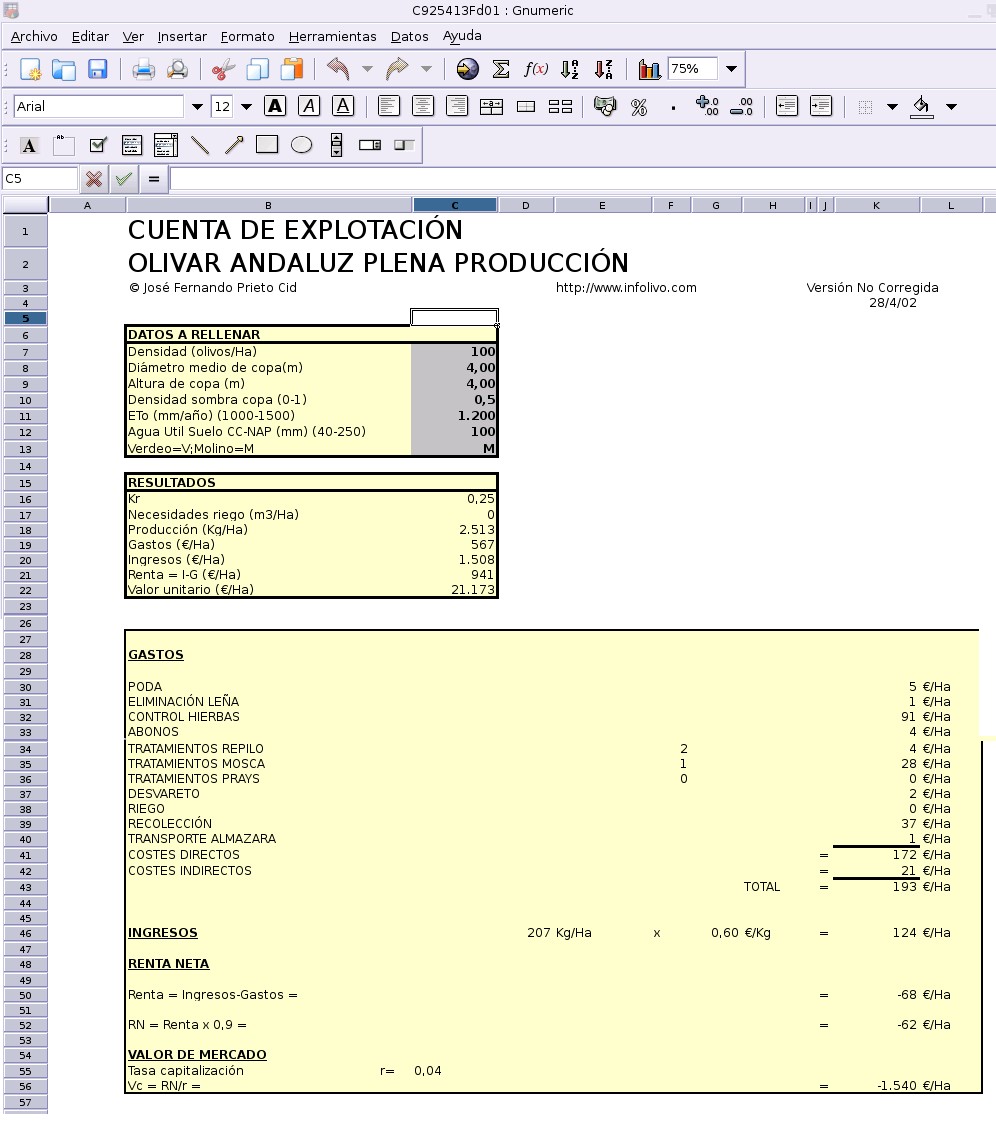Image resolution: width=996 pixels, height=1124 pixels.
Task: Click the background fill color bucket
Action: pos(922,107)
